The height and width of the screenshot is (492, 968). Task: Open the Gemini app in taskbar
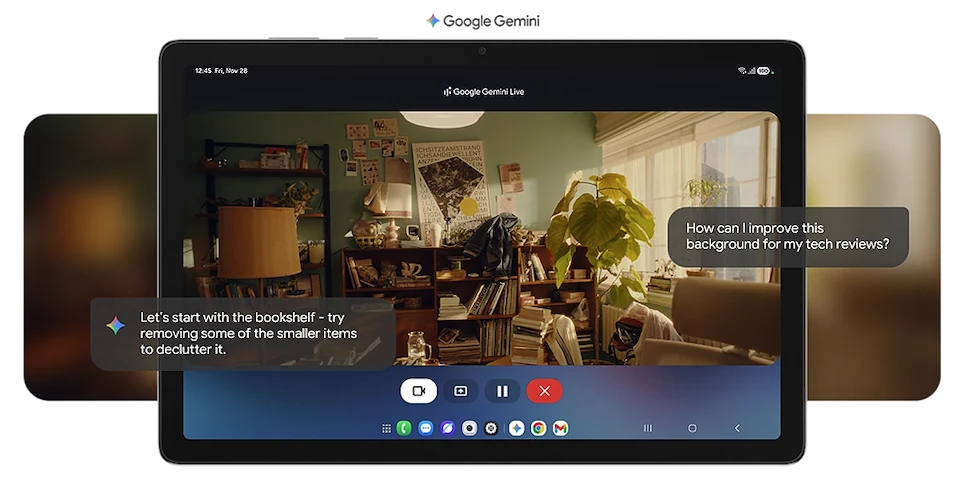516,428
